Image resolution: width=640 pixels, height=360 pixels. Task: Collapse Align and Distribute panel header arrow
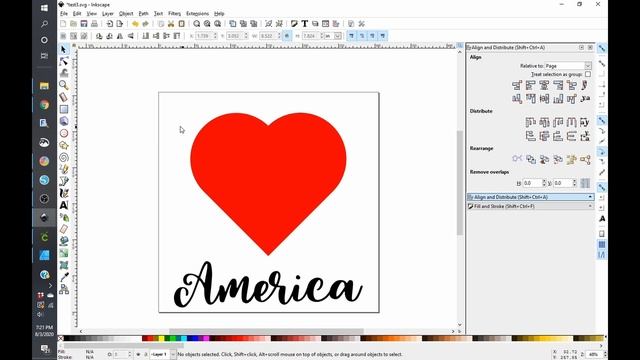[x=590, y=197]
